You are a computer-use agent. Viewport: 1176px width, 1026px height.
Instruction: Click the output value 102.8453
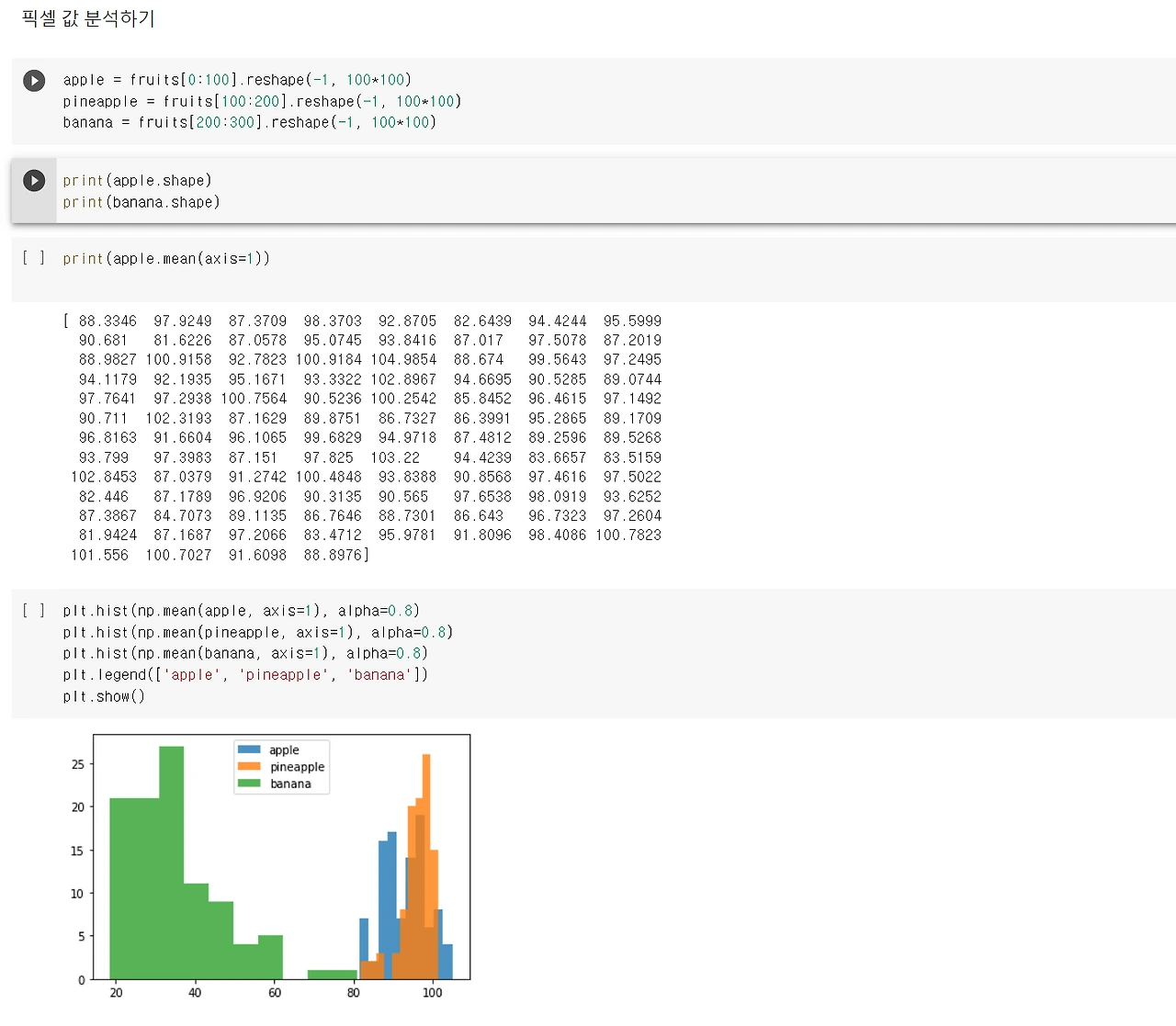(x=104, y=477)
